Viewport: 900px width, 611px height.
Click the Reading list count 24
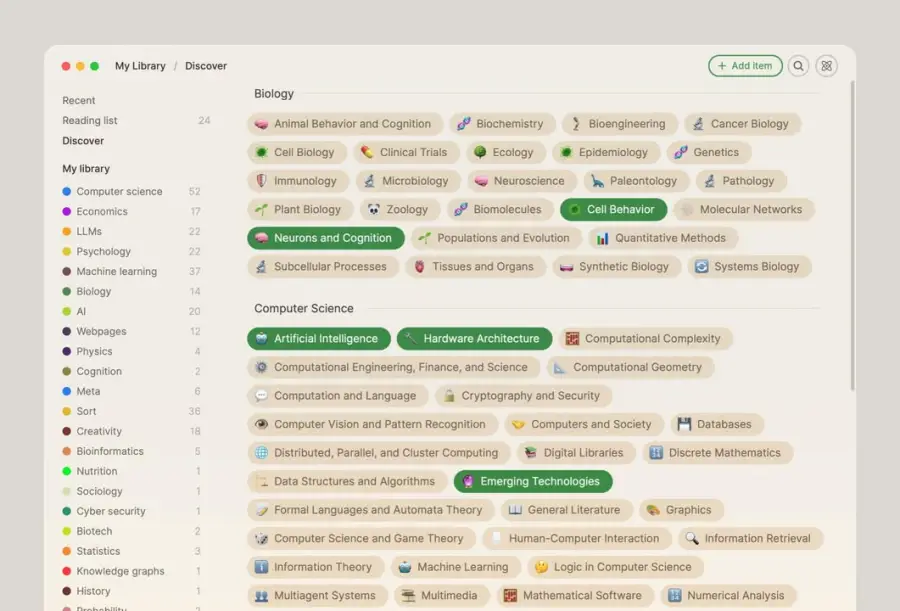(204, 121)
